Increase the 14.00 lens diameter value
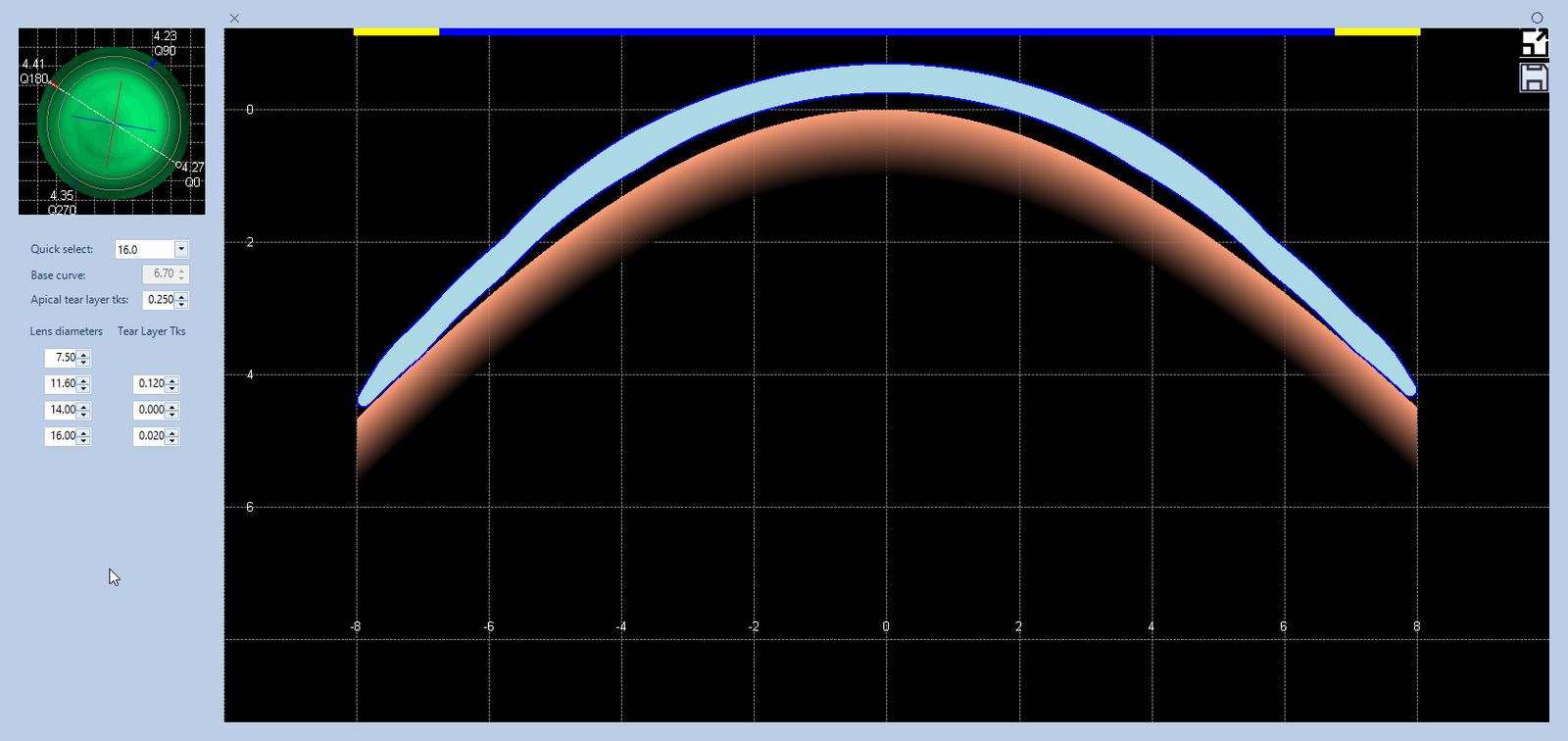This screenshot has width=1568, height=741. (x=84, y=406)
